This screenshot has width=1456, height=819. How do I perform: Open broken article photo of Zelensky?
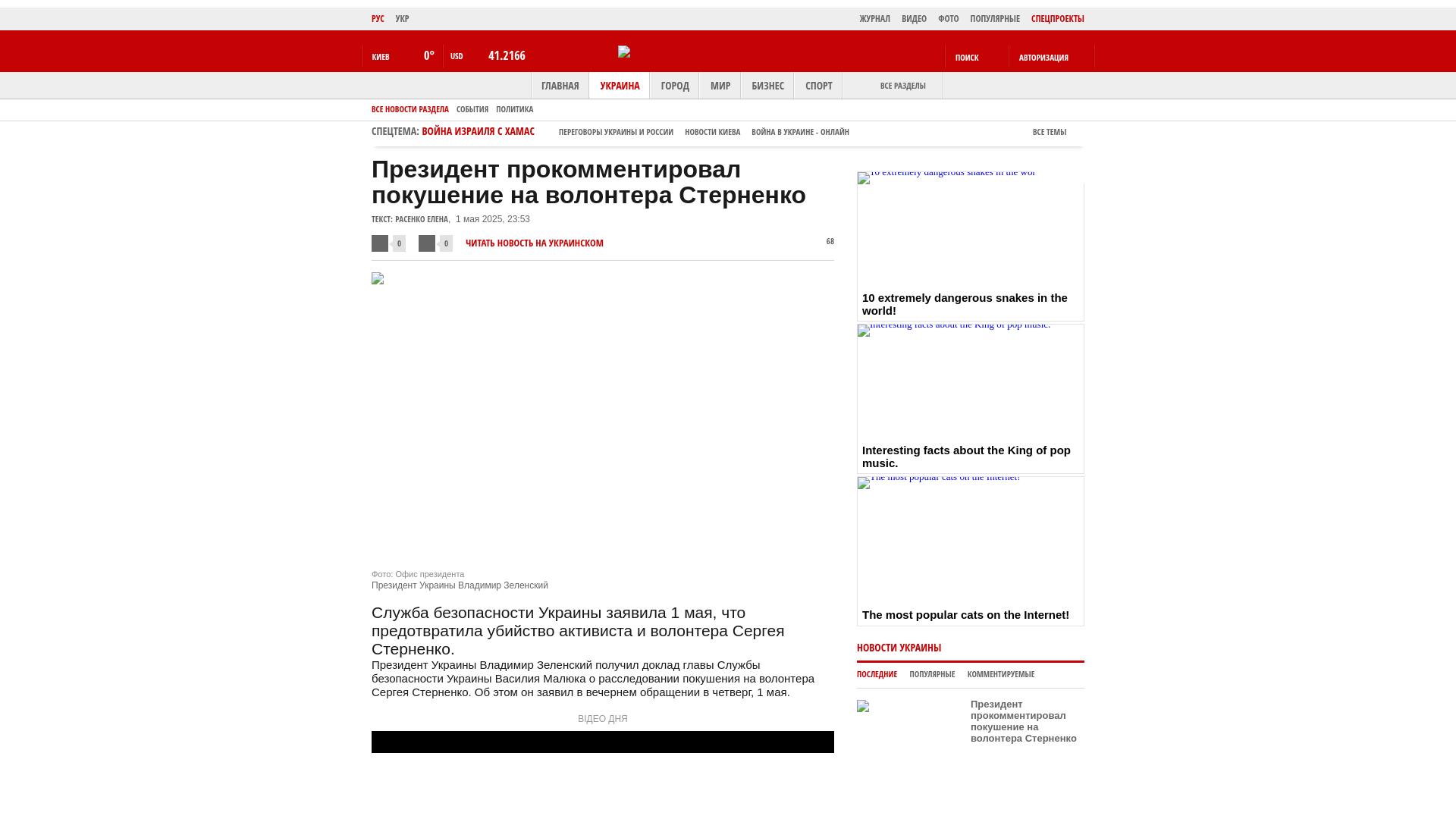[378, 279]
